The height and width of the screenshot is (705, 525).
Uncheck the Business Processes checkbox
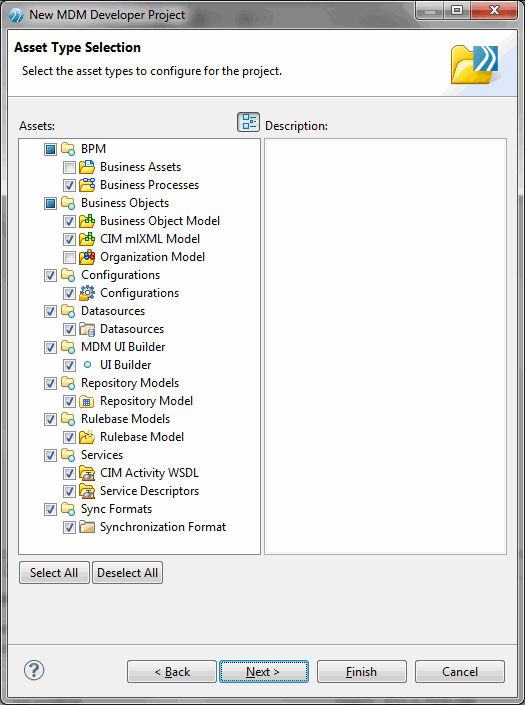coord(69,185)
